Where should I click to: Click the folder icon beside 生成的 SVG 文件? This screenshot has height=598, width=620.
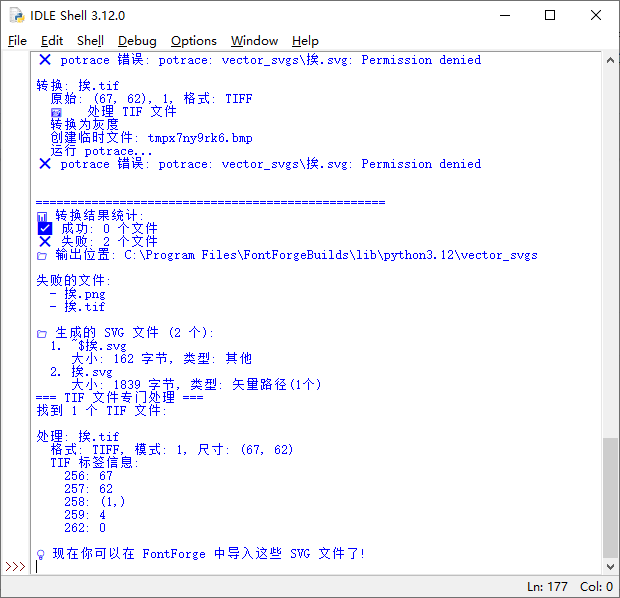[x=42, y=333]
